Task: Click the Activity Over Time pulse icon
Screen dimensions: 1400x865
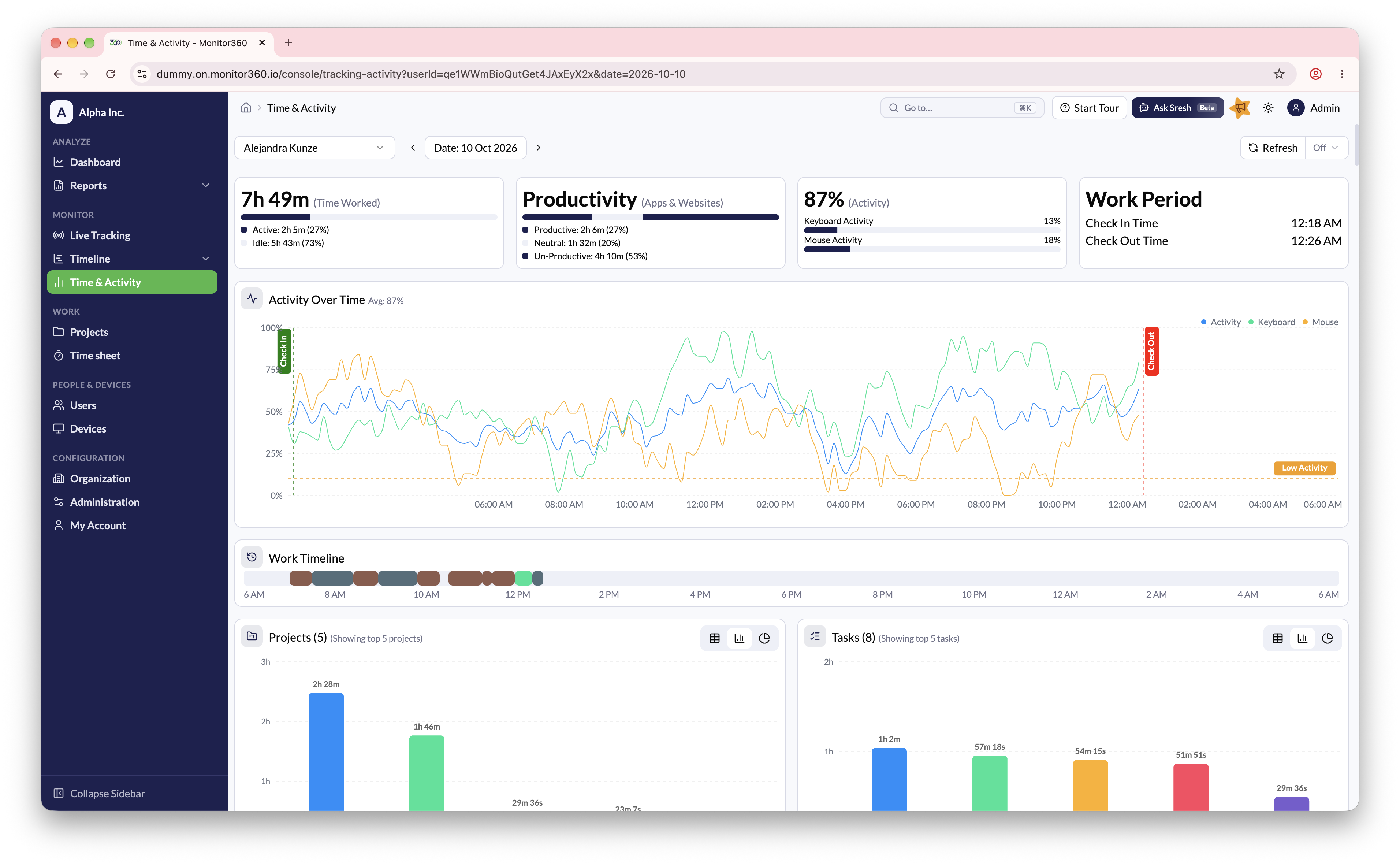Action: 252,298
